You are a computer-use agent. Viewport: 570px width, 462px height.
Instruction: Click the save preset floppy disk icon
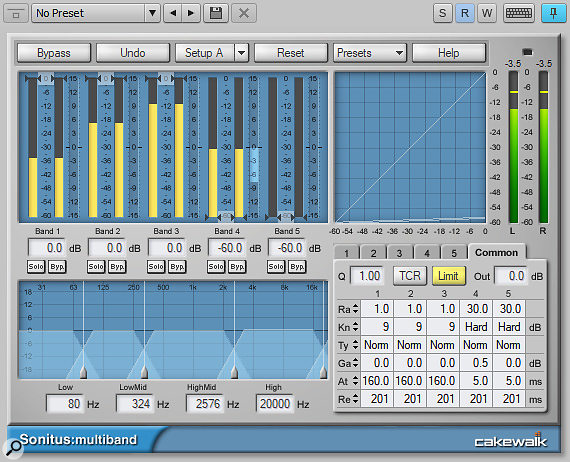(x=216, y=13)
